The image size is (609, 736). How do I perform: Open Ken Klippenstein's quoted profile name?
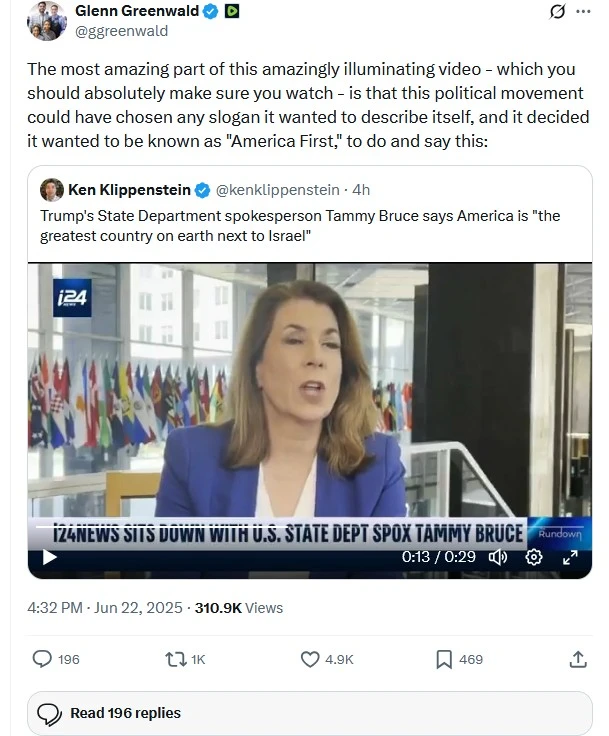tap(129, 190)
